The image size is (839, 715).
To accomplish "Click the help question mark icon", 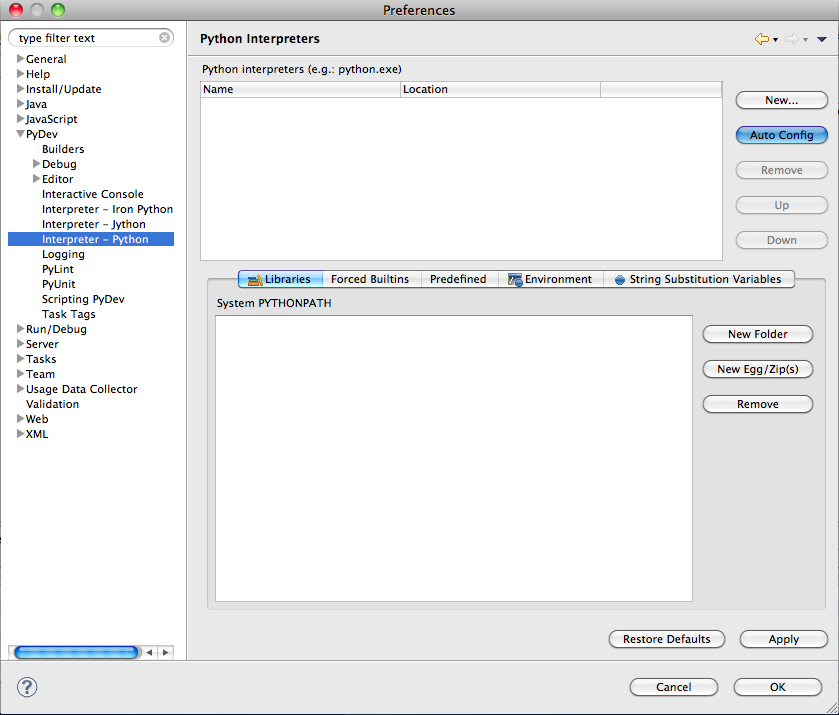I will coord(26,688).
